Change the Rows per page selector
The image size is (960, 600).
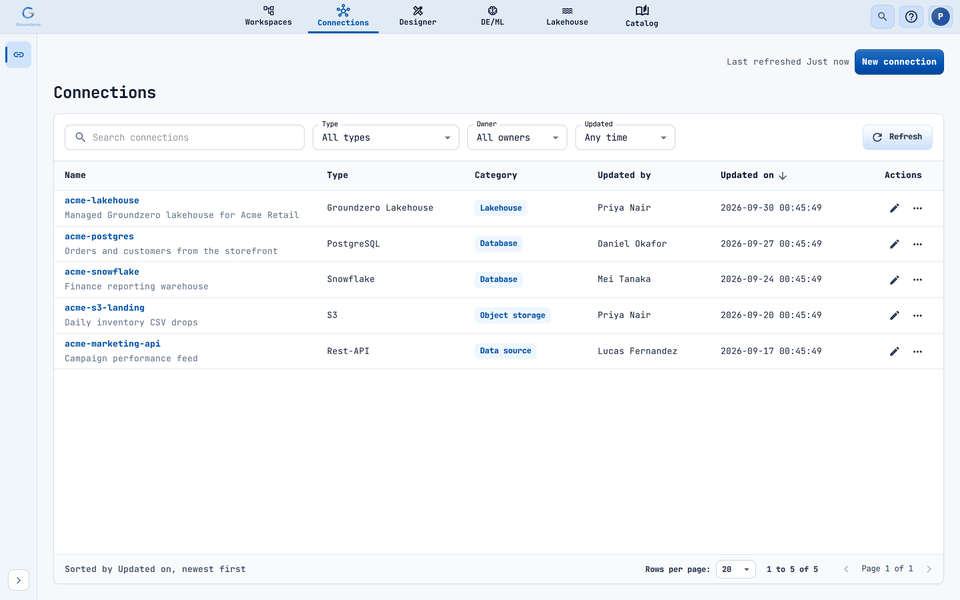pyautogui.click(x=735, y=569)
